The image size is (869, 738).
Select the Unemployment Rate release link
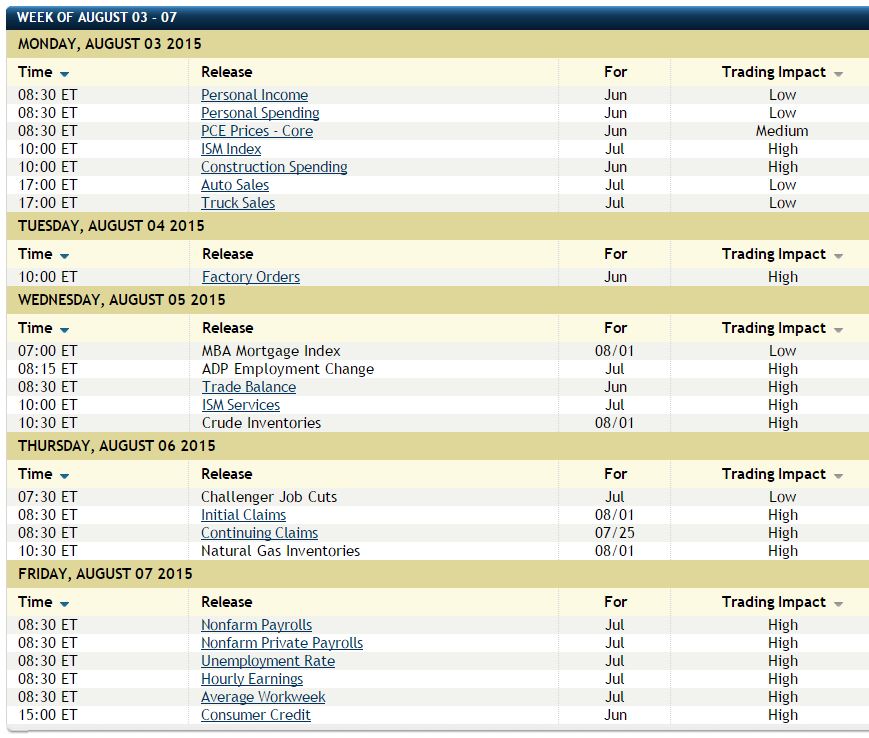click(x=267, y=661)
